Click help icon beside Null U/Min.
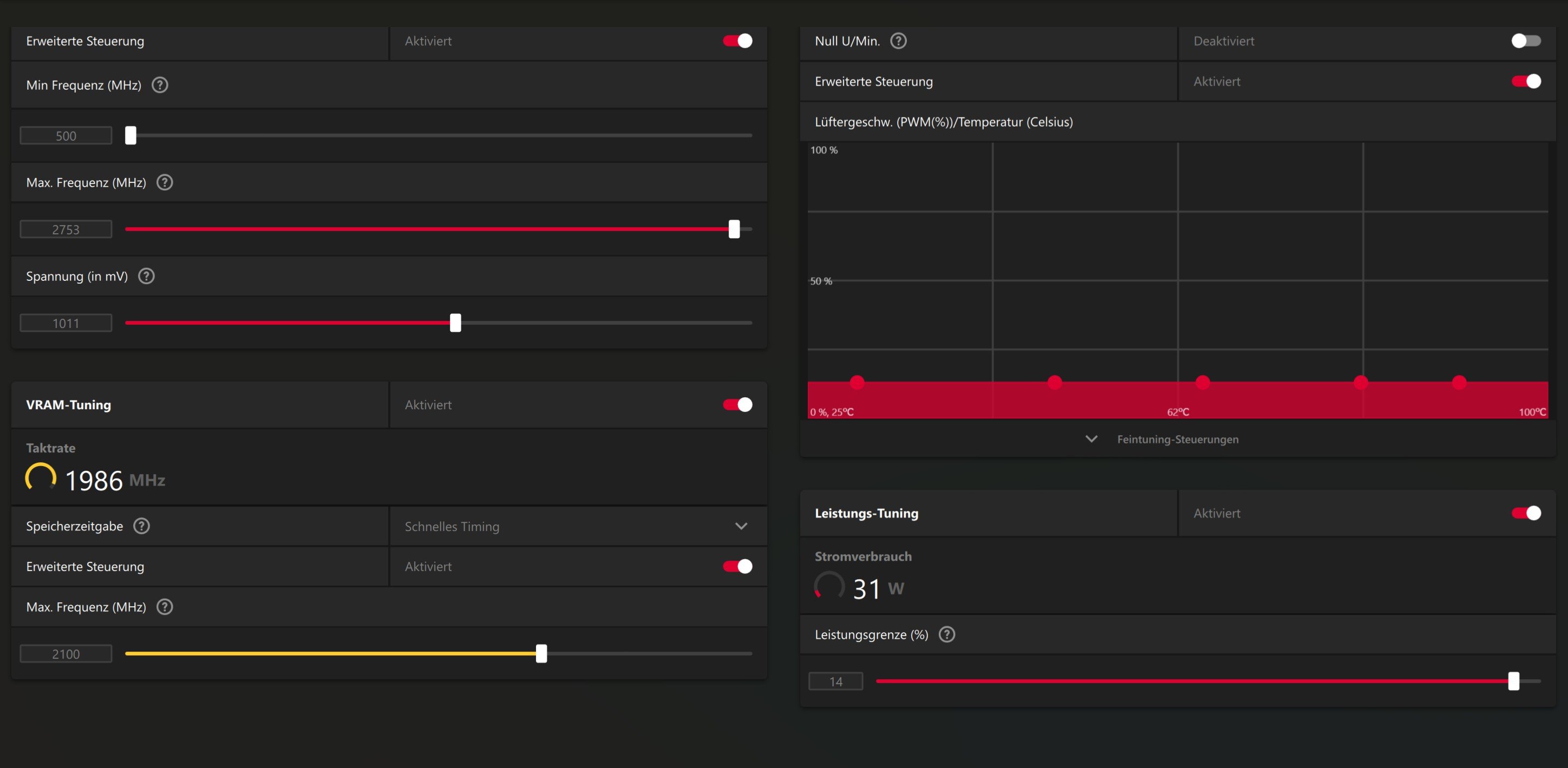 898,41
